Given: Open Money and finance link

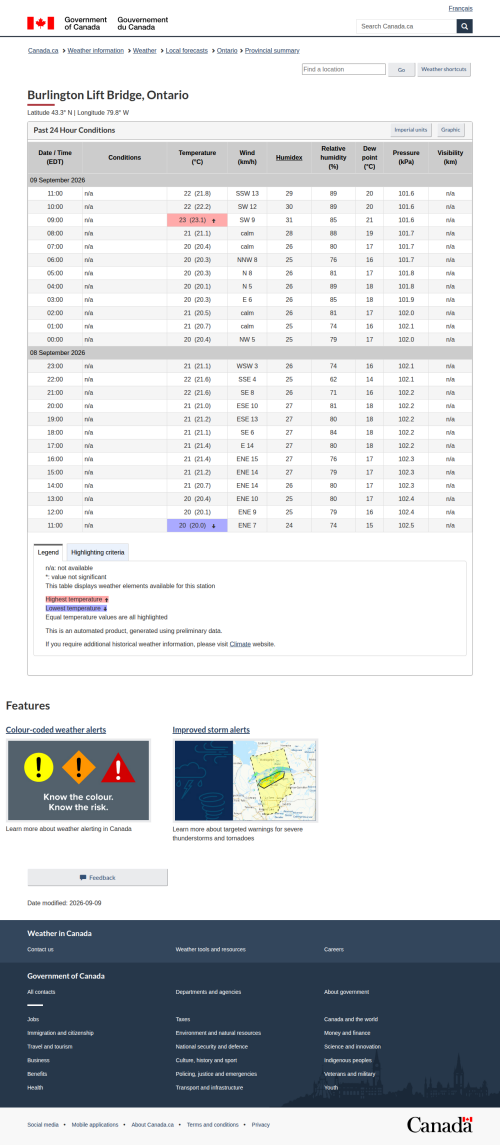Looking at the screenshot, I should click(x=347, y=1033).
